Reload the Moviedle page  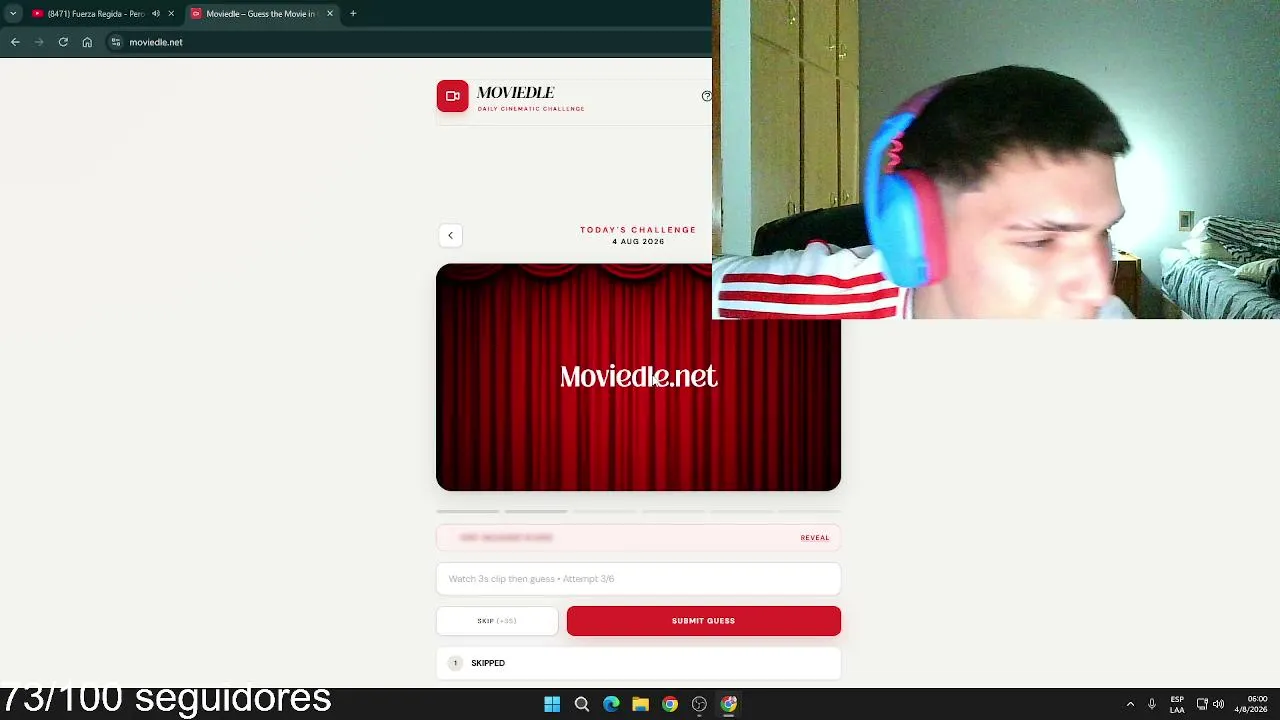pyautogui.click(x=63, y=42)
